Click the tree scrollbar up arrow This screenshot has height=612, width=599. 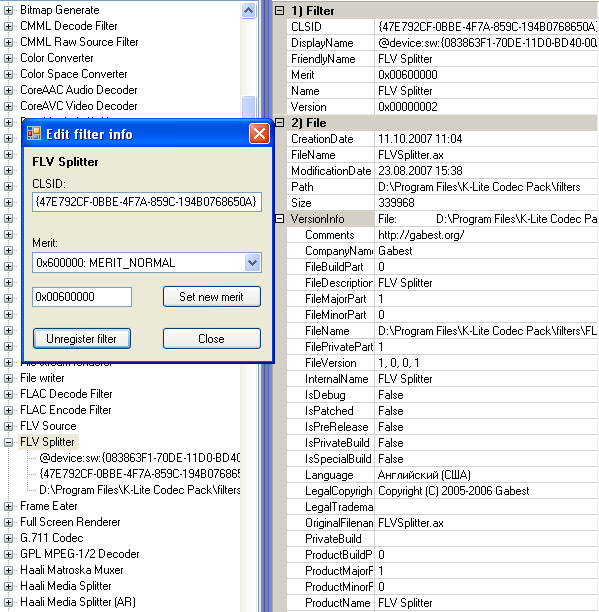[x=249, y=10]
